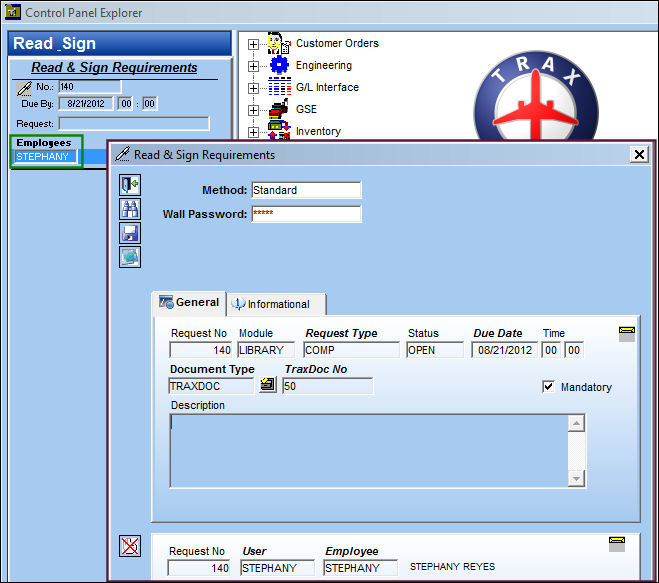This screenshot has height=583, width=659.
Task: Select the GSE tree label
Action: [x=306, y=109]
